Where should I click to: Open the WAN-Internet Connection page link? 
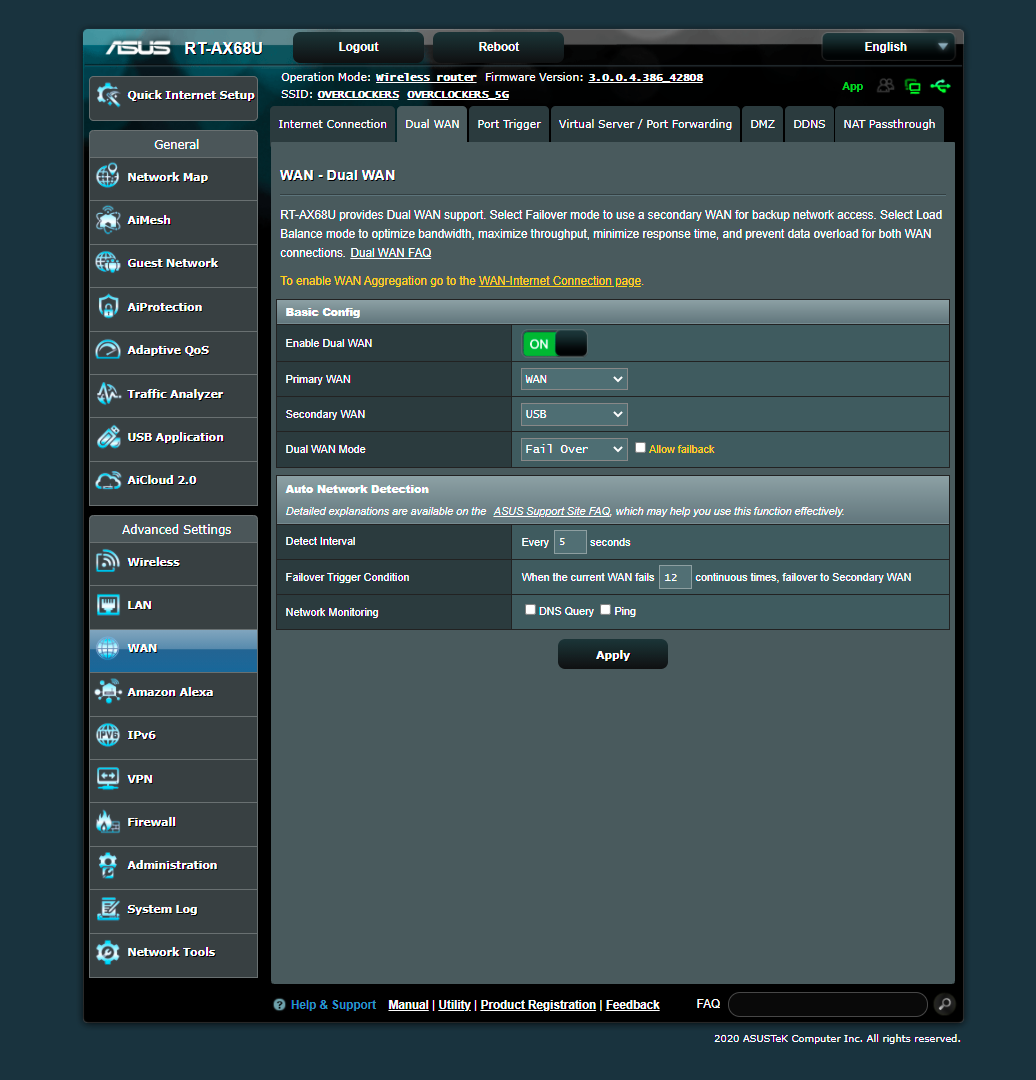coord(560,281)
